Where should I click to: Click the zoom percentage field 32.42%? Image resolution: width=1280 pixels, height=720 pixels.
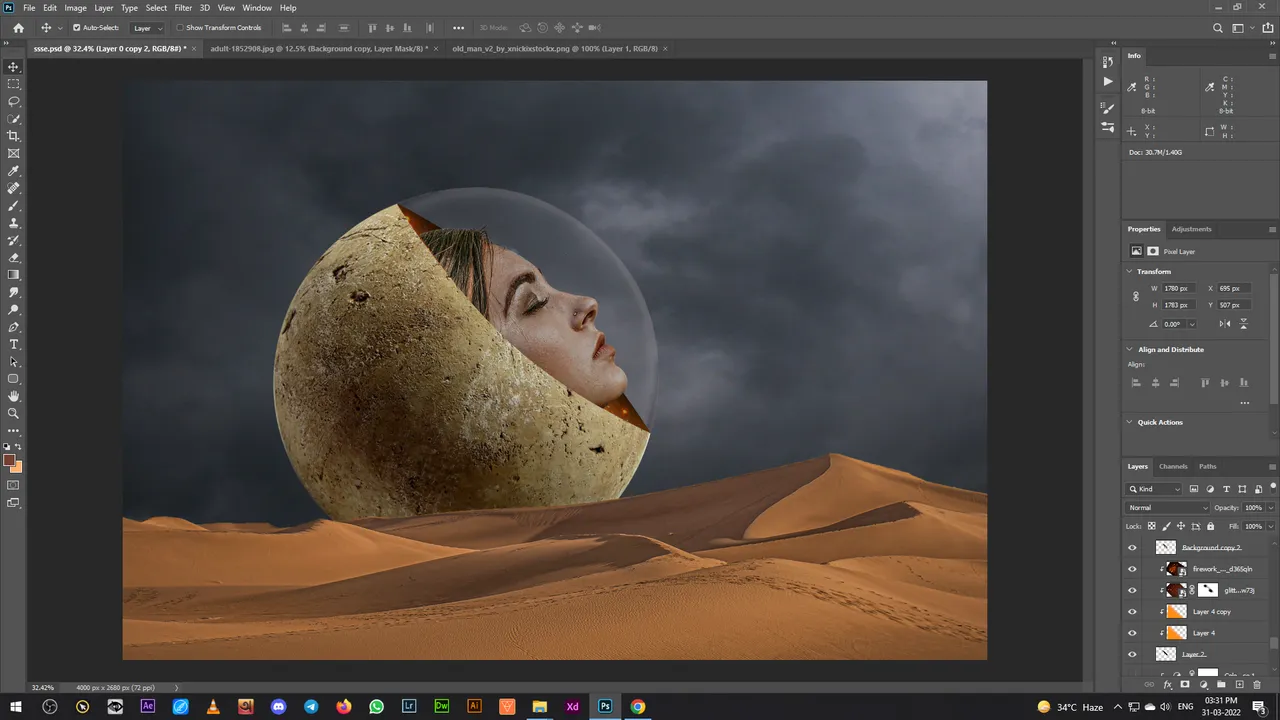point(43,688)
